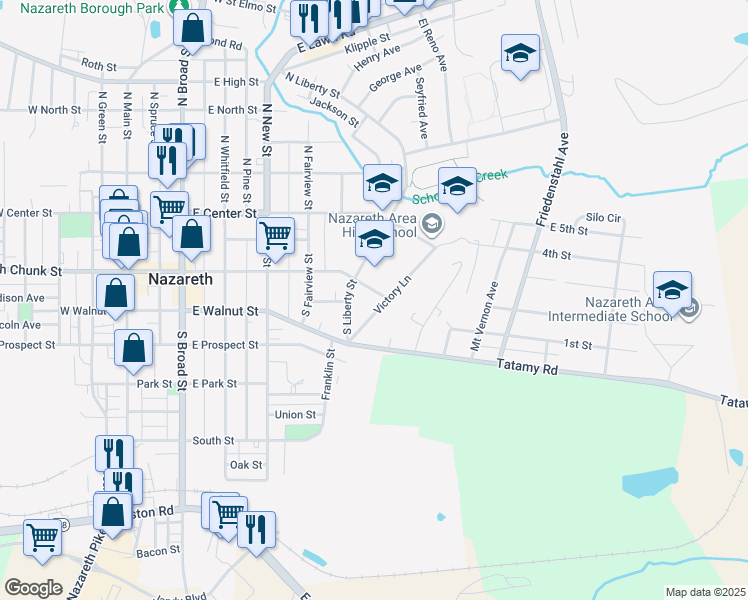Click the 4th St label
This screenshot has width=748, height=600.
pos(556,254)
